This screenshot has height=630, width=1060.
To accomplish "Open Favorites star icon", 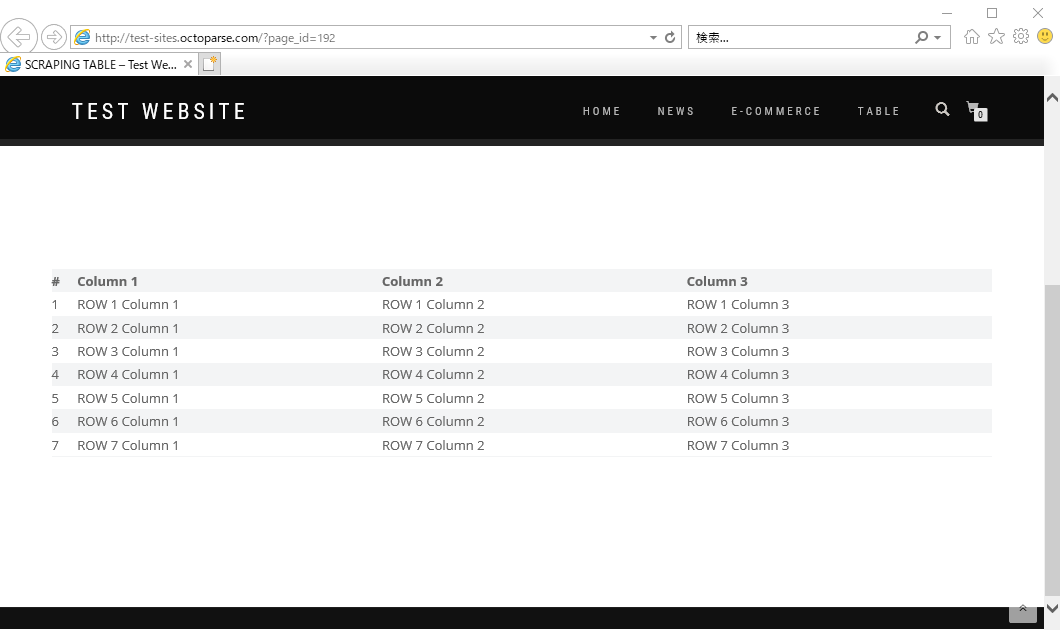I will click(x=996, y=37).
